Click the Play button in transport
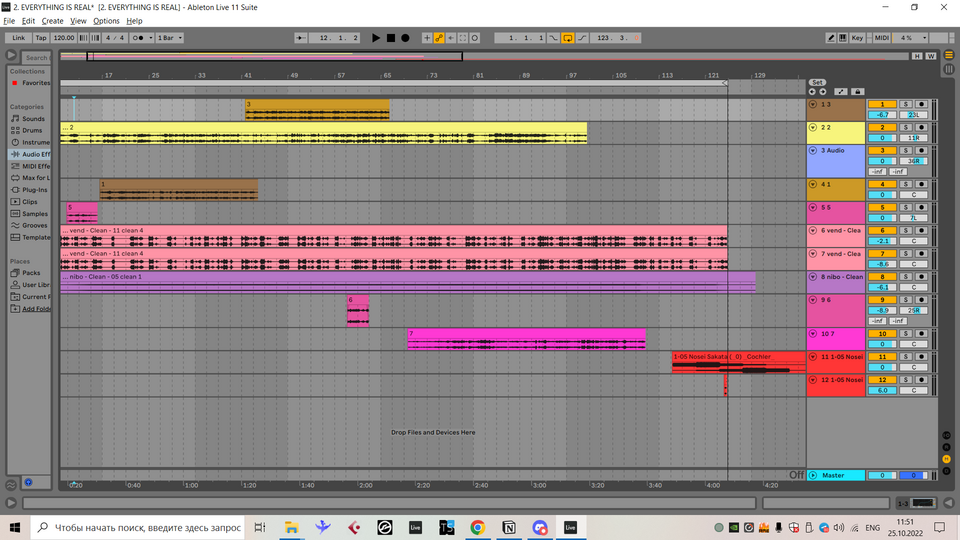Screen dimensions: 960x540 coord(376,38)
